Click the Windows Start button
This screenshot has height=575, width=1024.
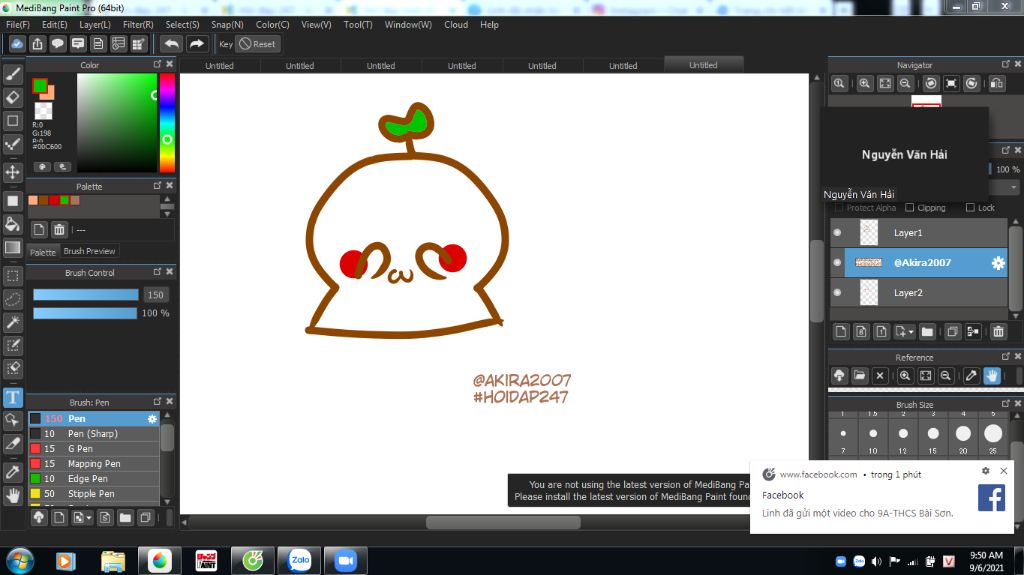tap(20, 561)
